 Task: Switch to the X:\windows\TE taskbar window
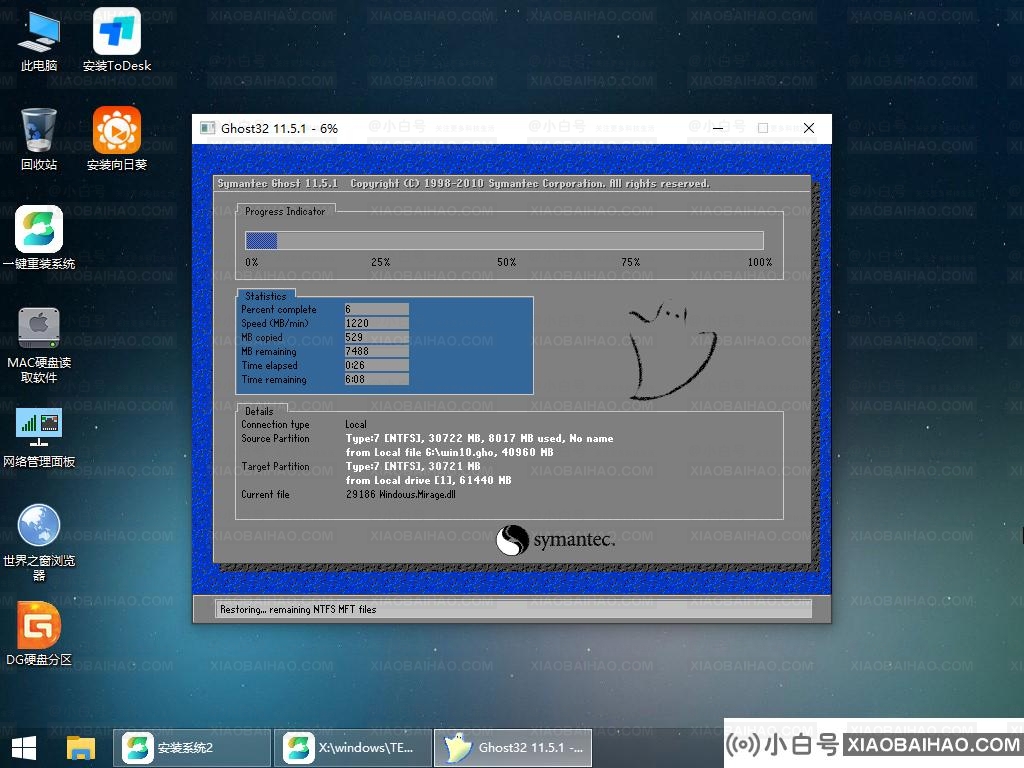353,747
